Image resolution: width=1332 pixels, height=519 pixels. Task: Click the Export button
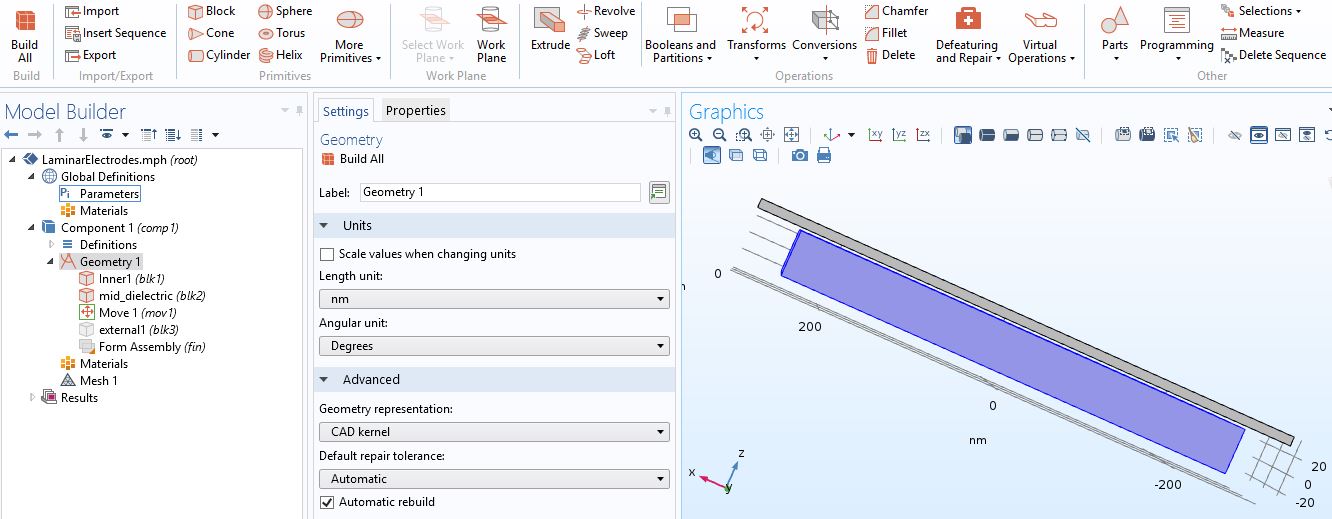tap(91, 55)
